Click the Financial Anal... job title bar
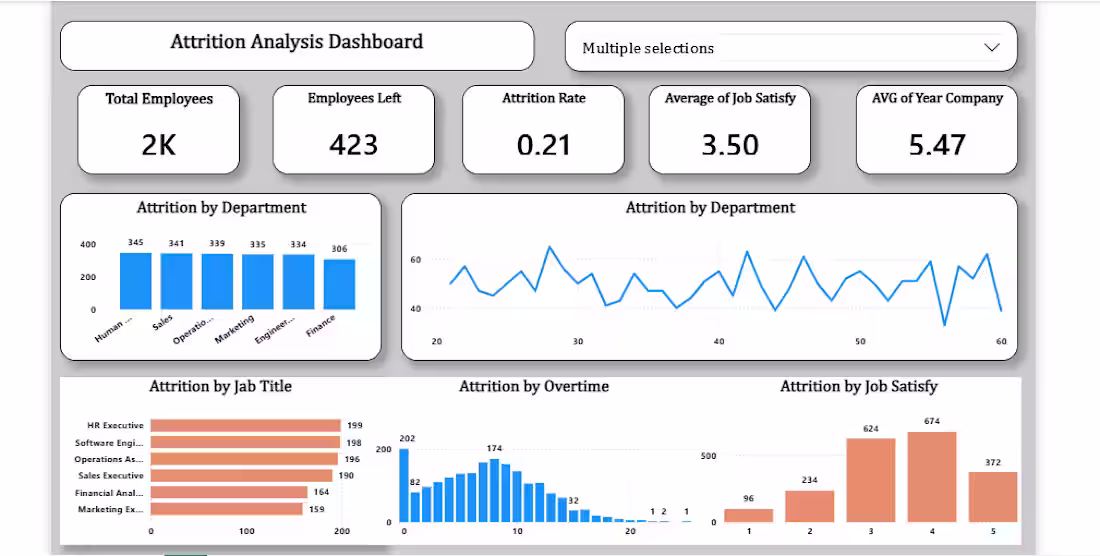This screenshot has height=556, width=1100. tap(229, 492)
